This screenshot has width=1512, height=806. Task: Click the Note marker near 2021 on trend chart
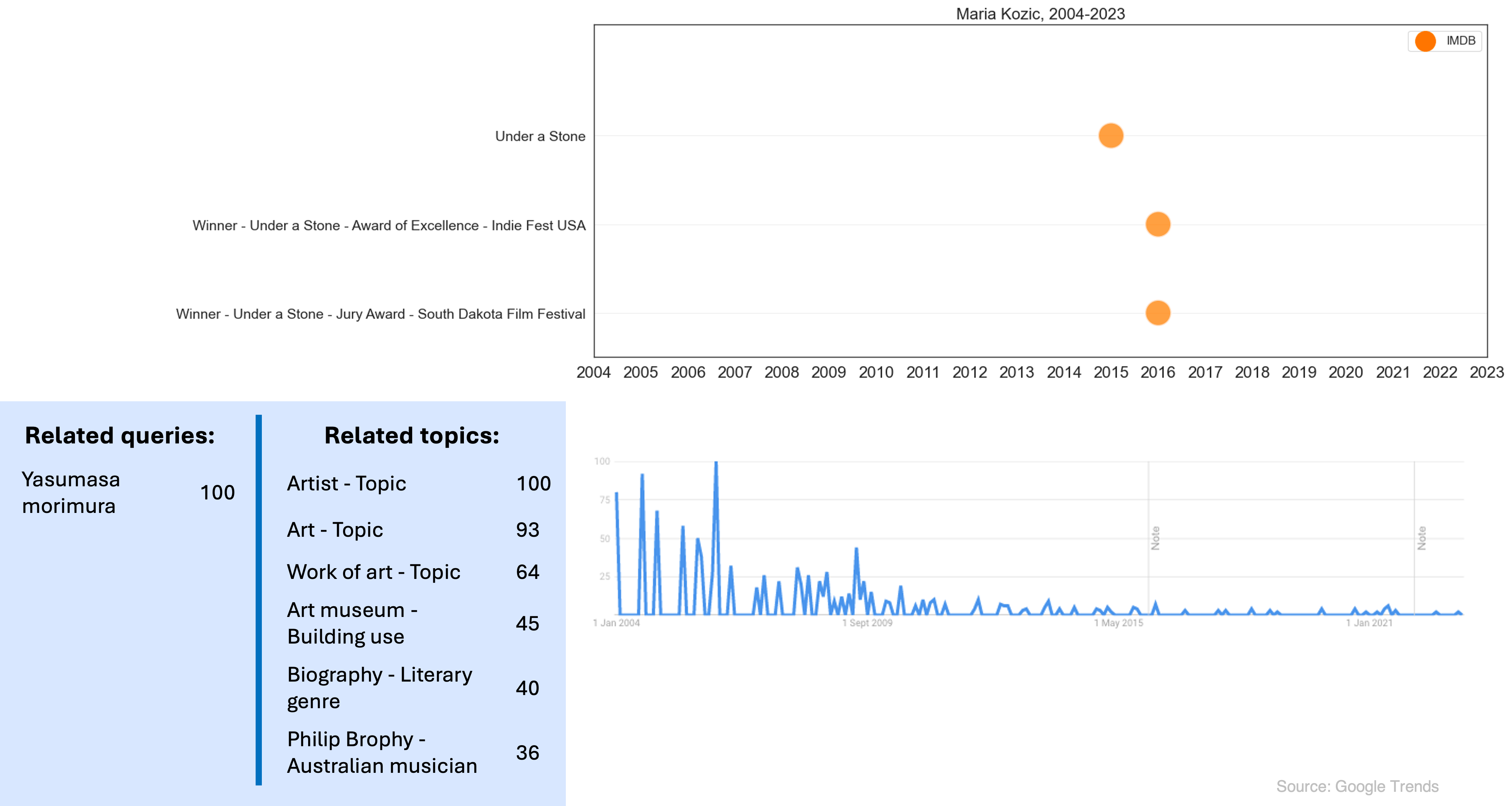(1421, 538)
